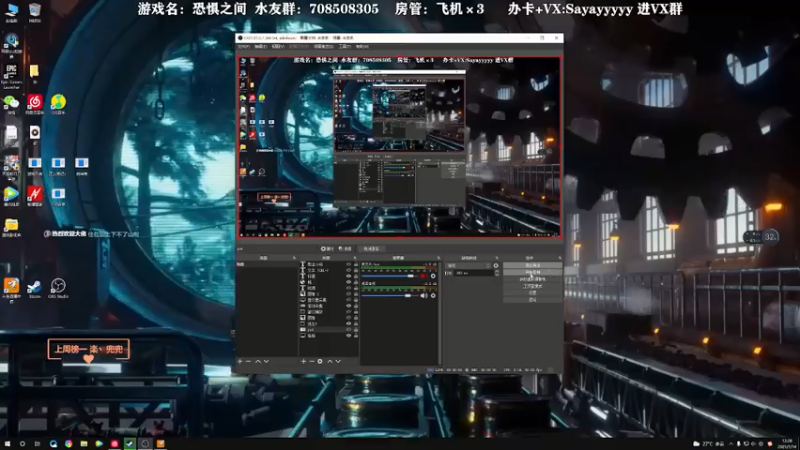
Task: Set the desktop audio volume slider
Action: [x=390, y=295]
